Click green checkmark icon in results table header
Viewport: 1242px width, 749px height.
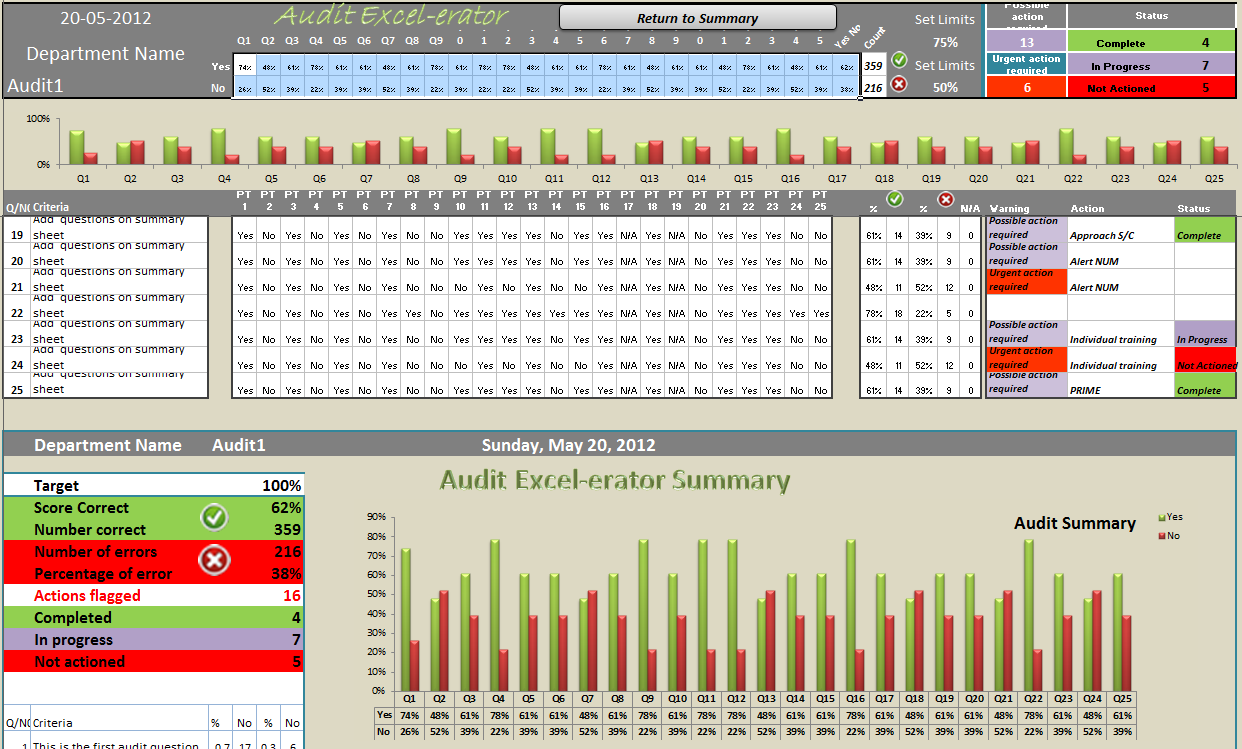tap(895, 199)
